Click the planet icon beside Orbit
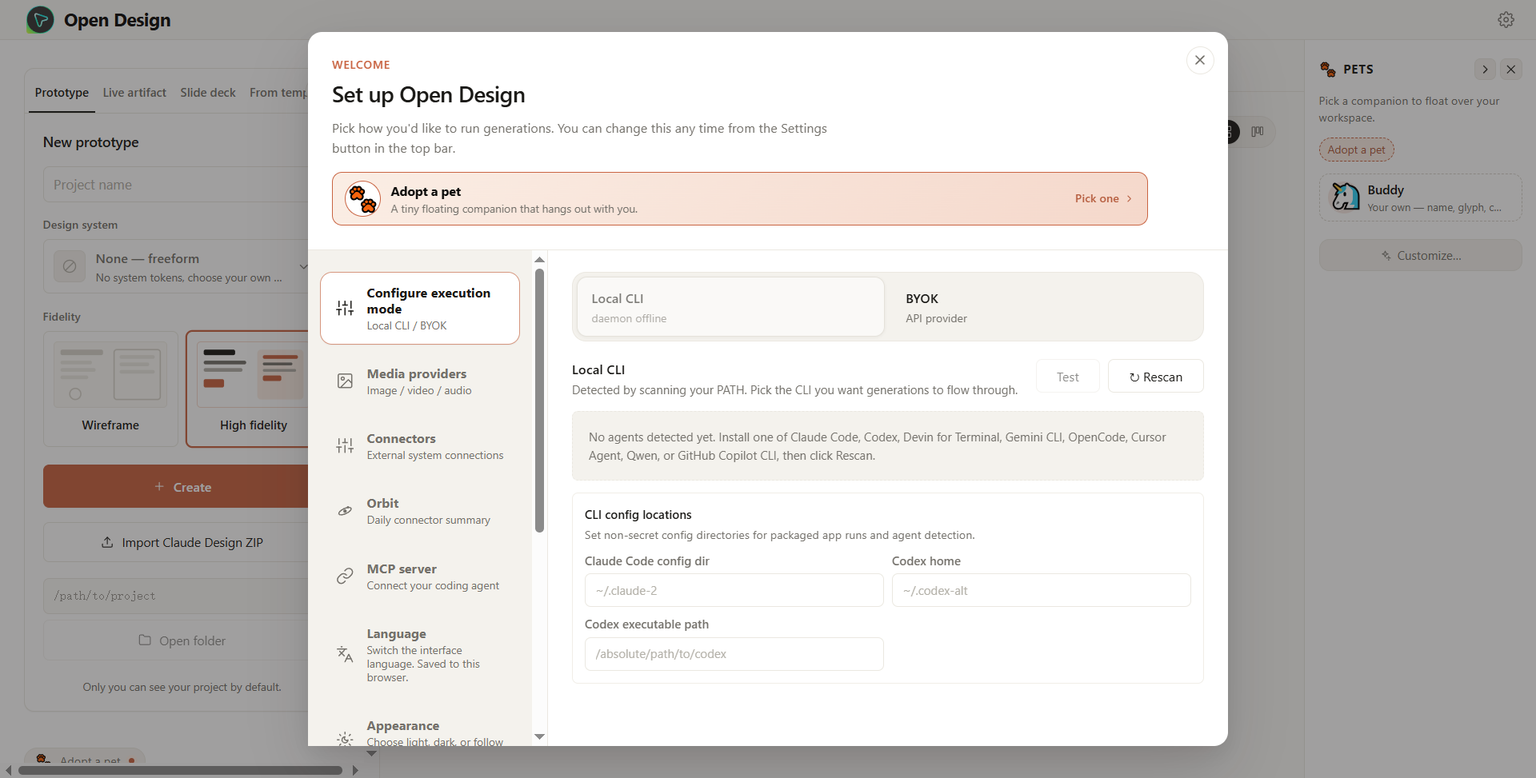Screen dimensions: 1536x778 point(345,511)
